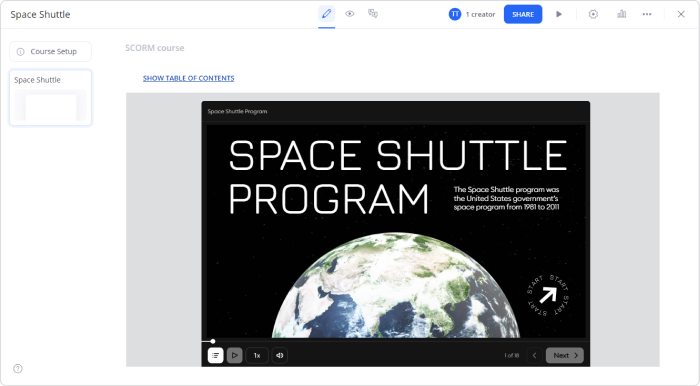Click SHOW TABLE OF CONTENTS link
Screen dimensions: 700x386
[188, 78]
